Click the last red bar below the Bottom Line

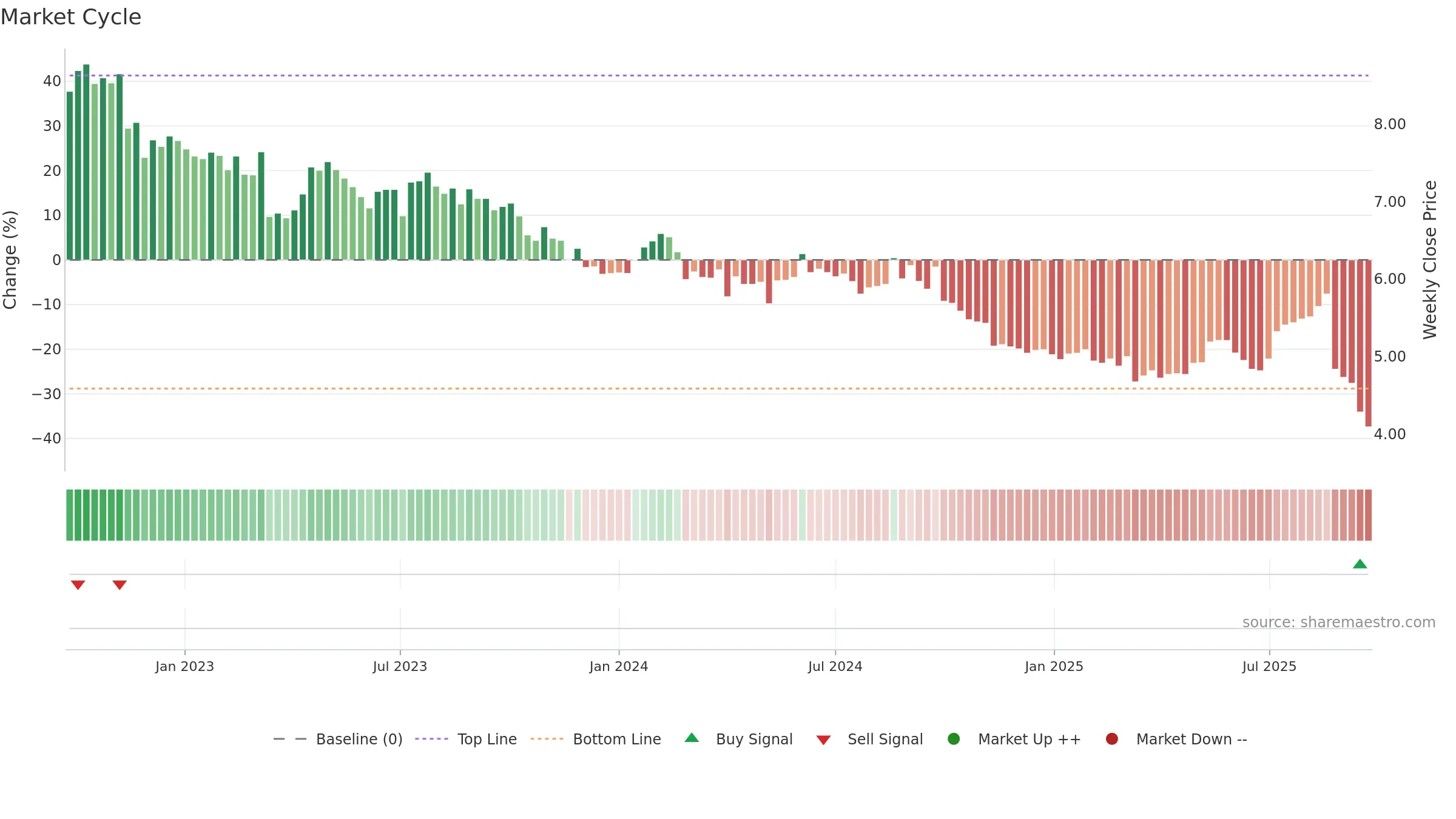(1368, 343)
